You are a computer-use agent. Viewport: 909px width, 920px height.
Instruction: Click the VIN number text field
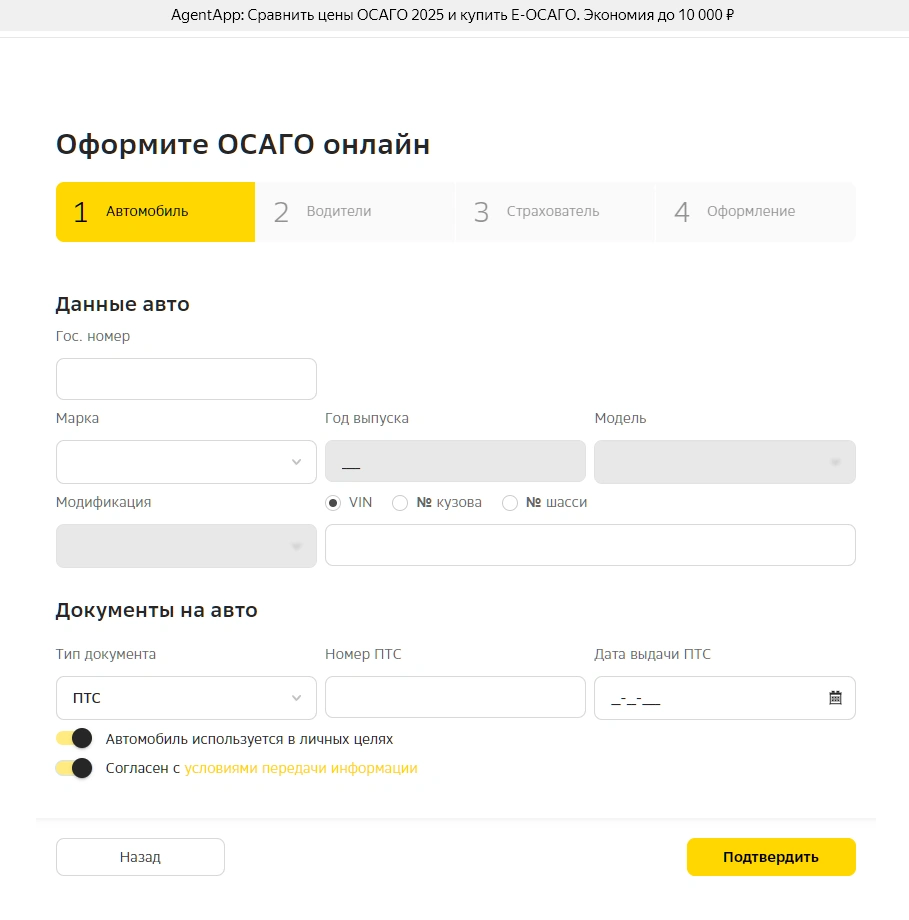590,545
